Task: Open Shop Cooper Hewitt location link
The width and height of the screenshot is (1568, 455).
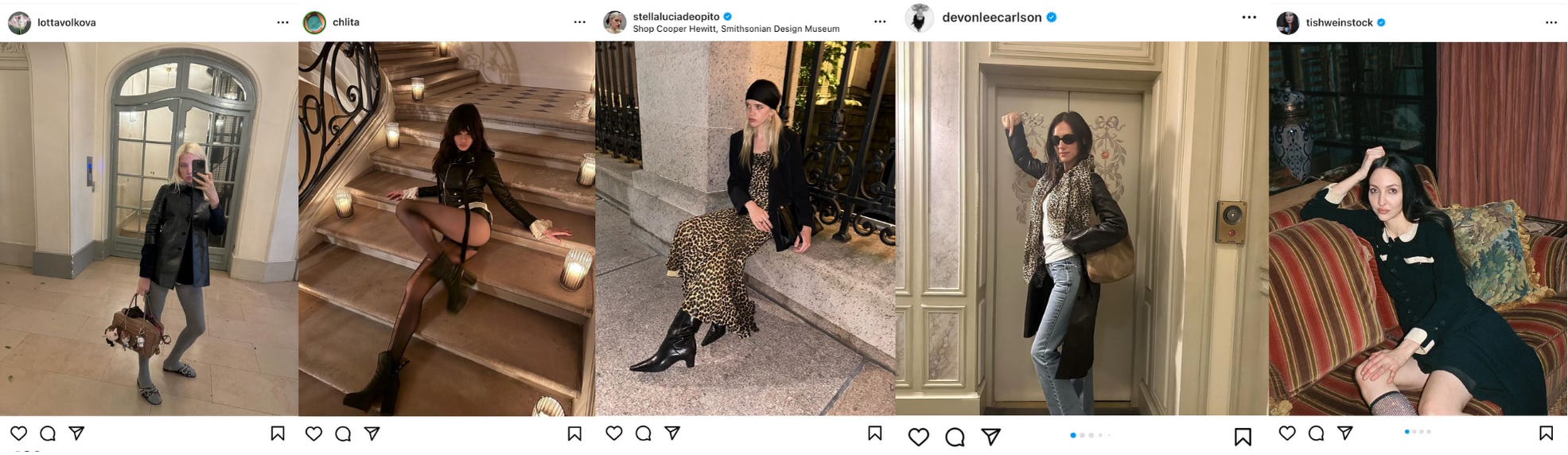Action: pos(736,29)
